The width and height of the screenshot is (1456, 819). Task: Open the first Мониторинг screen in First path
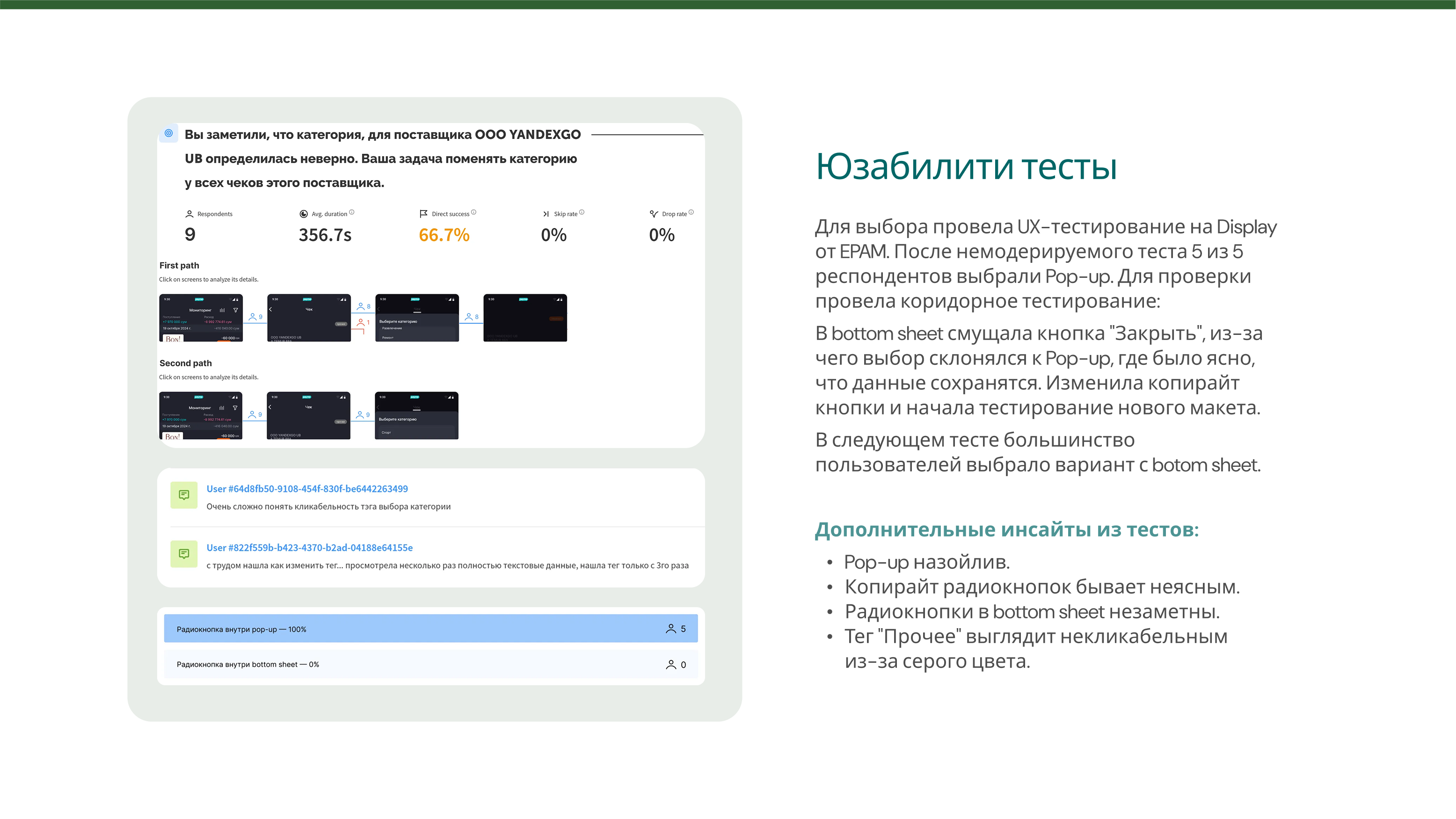click(201, 318)
